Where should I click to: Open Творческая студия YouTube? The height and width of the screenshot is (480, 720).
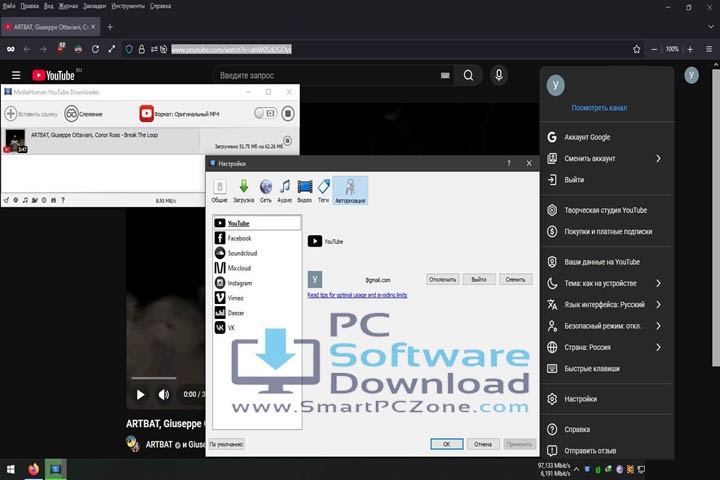[607, 210]
